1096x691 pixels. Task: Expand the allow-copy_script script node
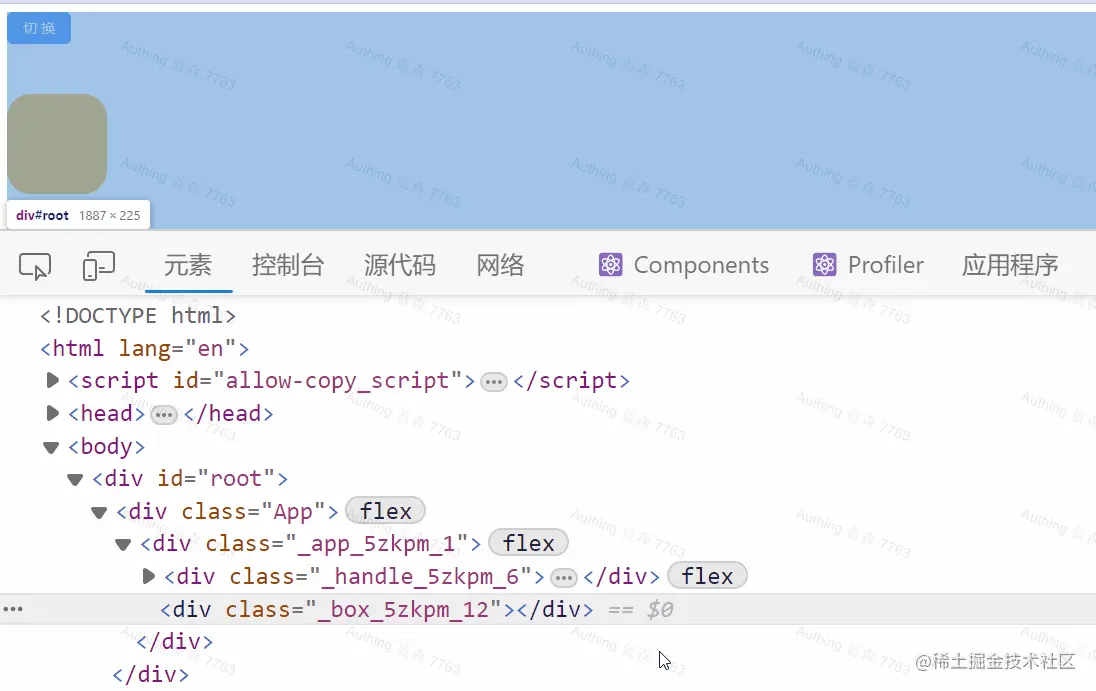(52, 380)
